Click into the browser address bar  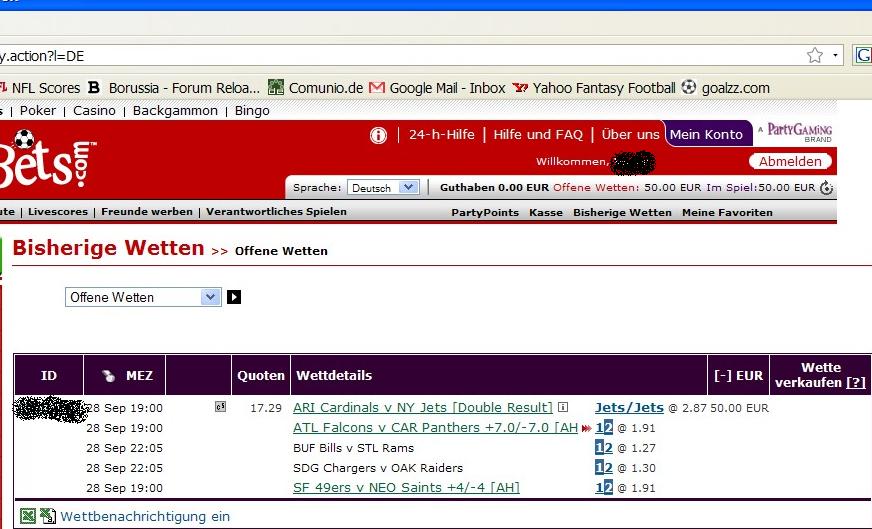[400, 56]
